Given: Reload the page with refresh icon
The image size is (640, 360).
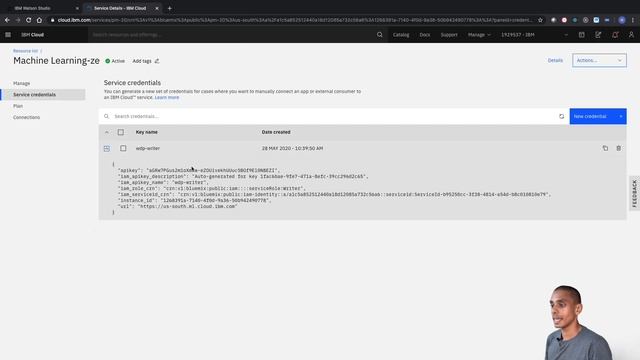Looking at the screenshot, I should (29, 20).
